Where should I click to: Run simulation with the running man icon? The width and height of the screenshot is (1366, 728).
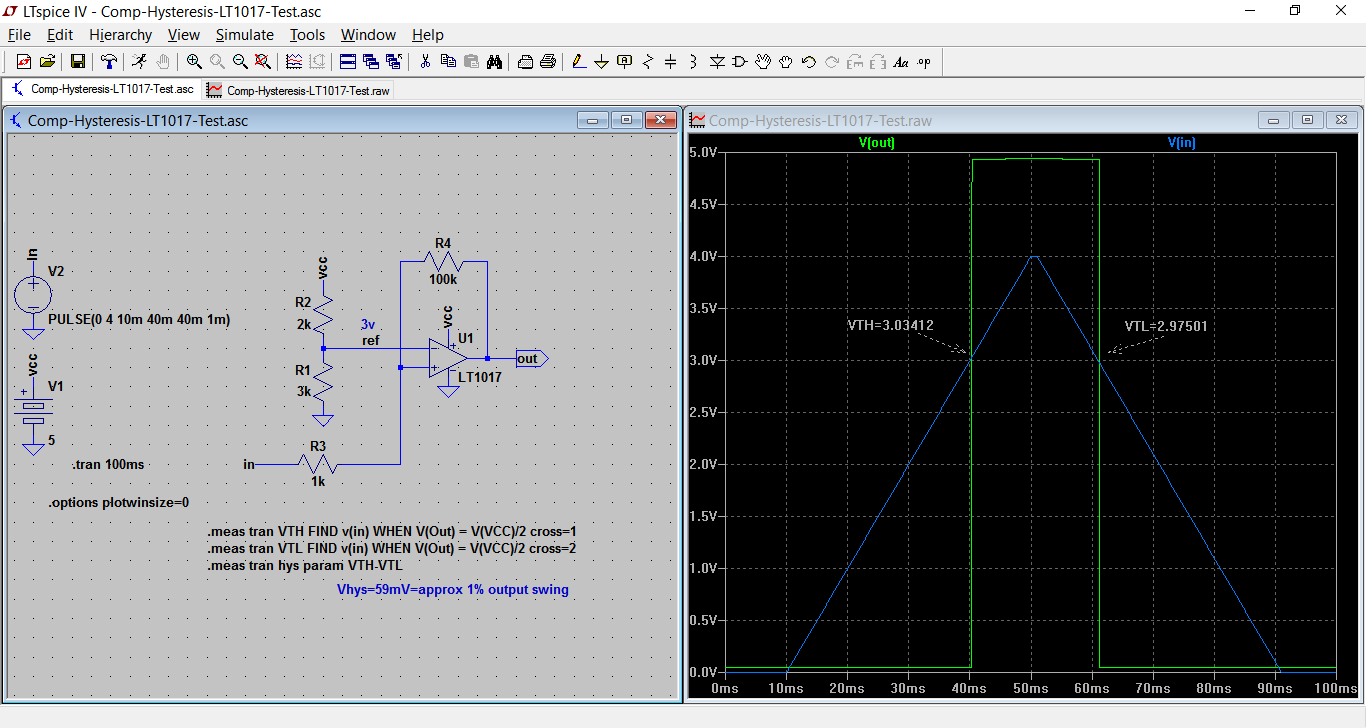139,62
